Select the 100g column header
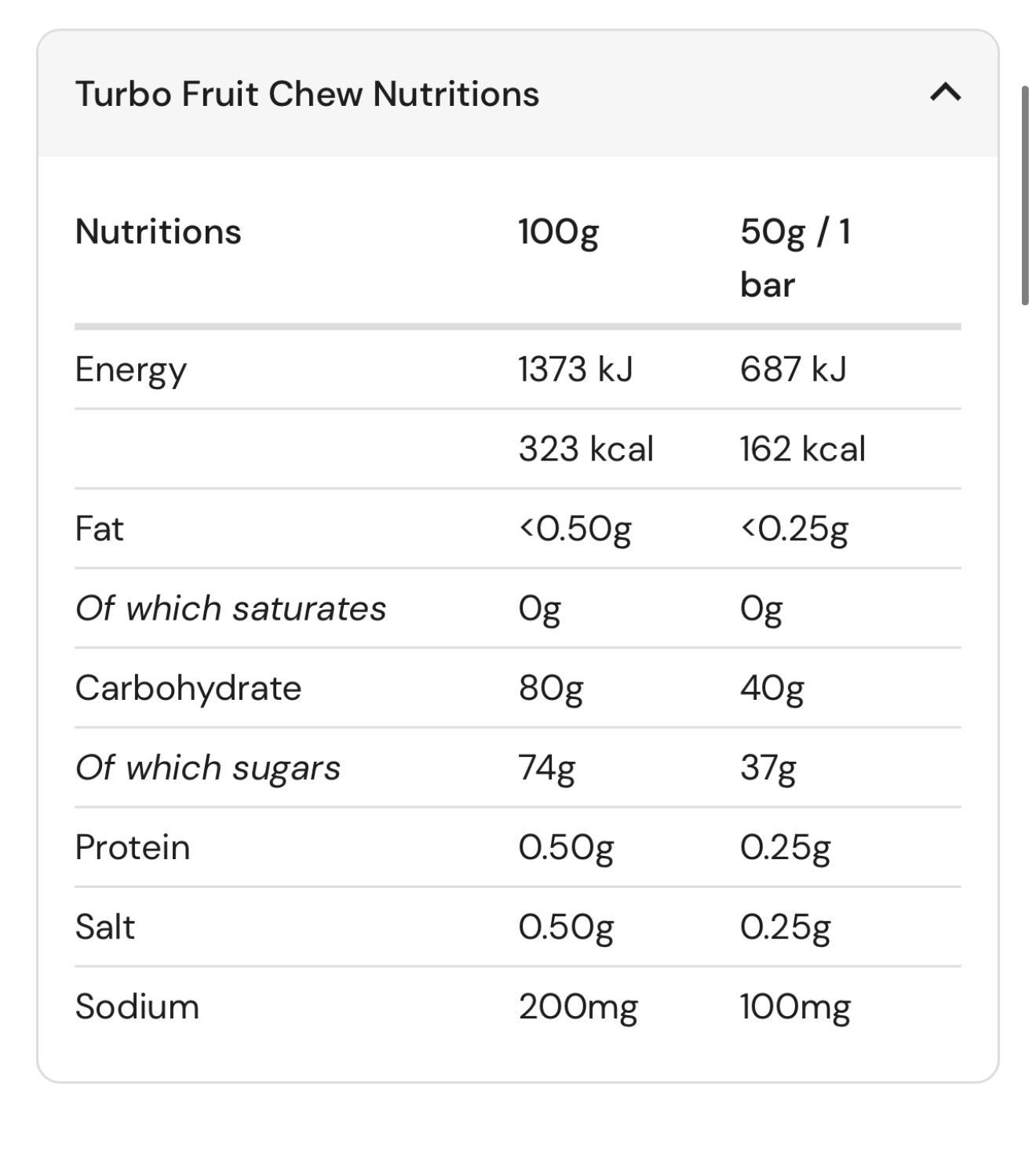Screen dimensions: 1036x1169 click(558, 231)
